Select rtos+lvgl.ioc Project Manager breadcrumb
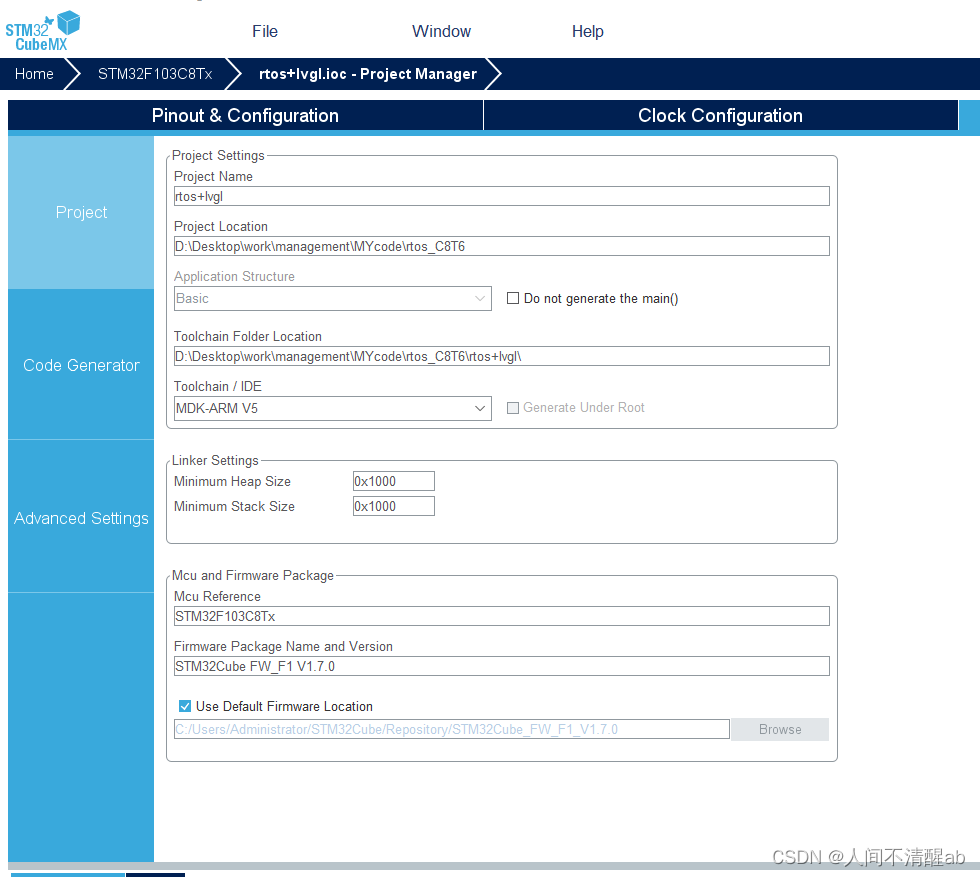The height and width of the screenshot is (877, 980). 368,74
